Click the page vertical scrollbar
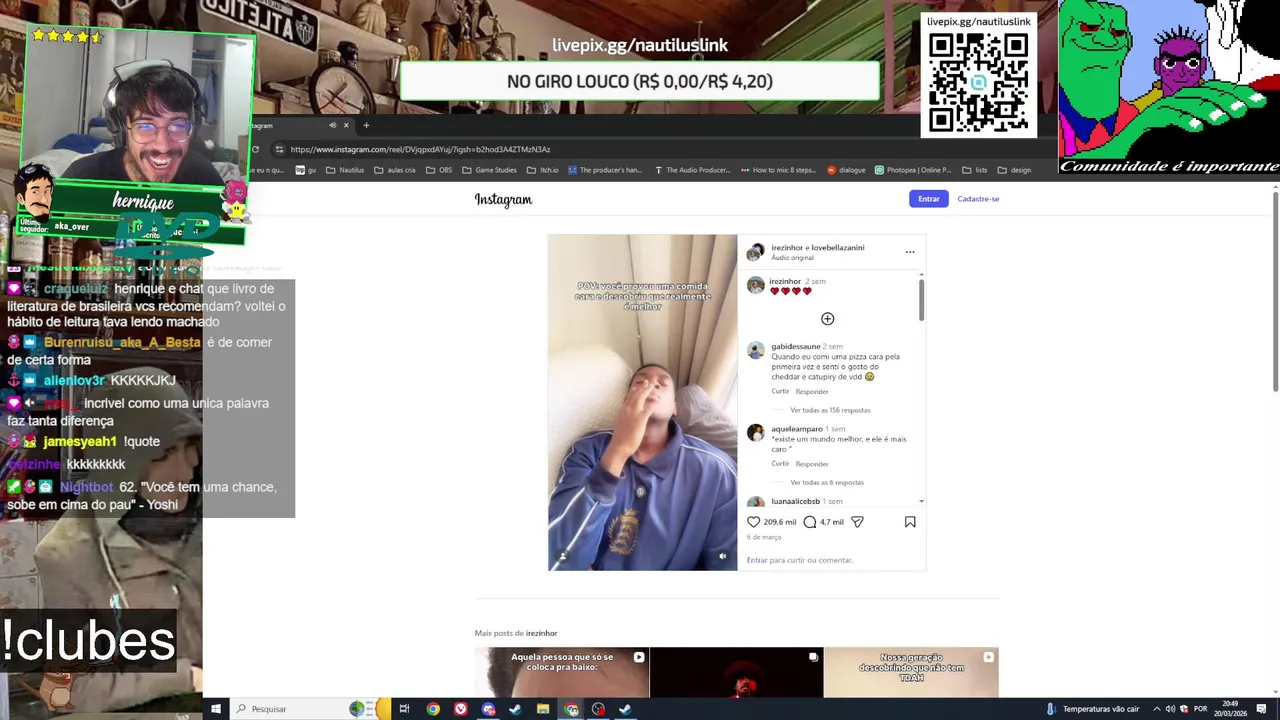This screenshot has height=720, width=1280. [x=1275, y=290]
